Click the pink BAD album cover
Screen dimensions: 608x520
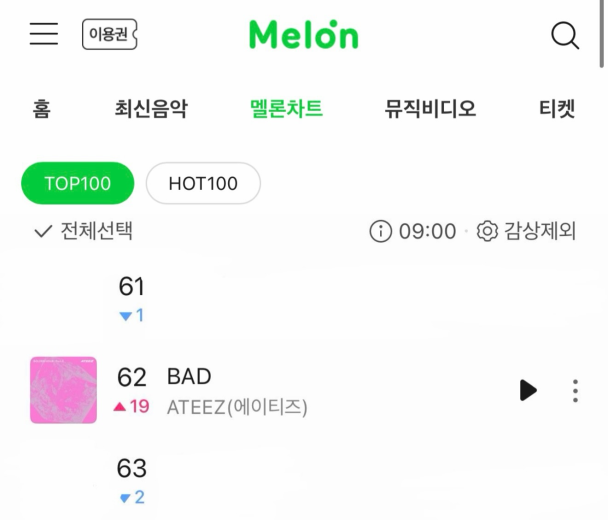[64, 390]
